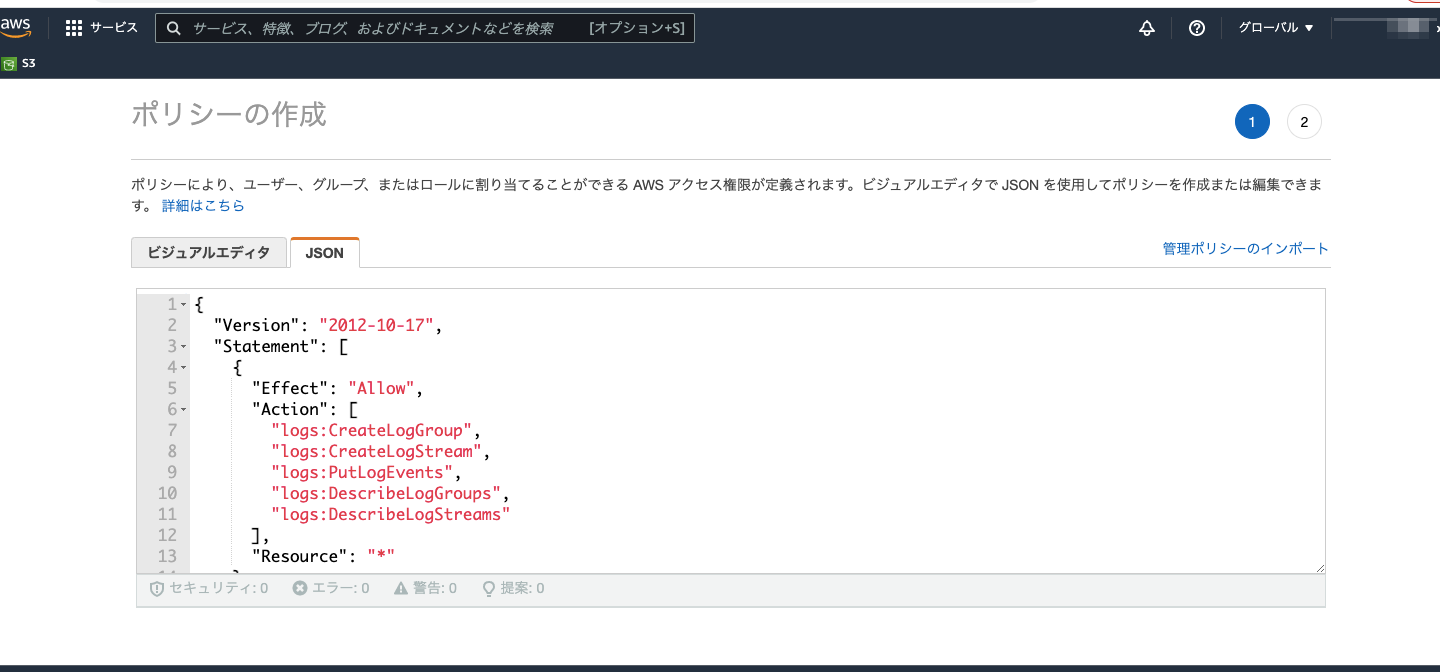Click the security shield status icon

(x=156, y=588)
